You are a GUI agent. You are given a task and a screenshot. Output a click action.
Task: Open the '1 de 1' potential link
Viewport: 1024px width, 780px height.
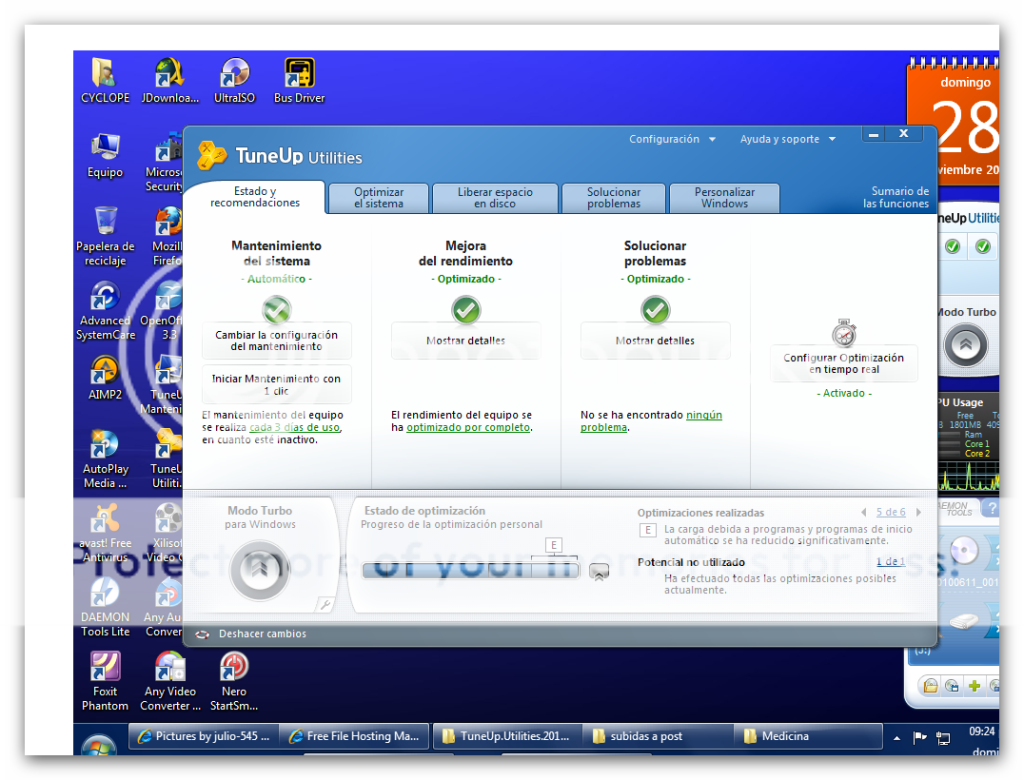890,561
